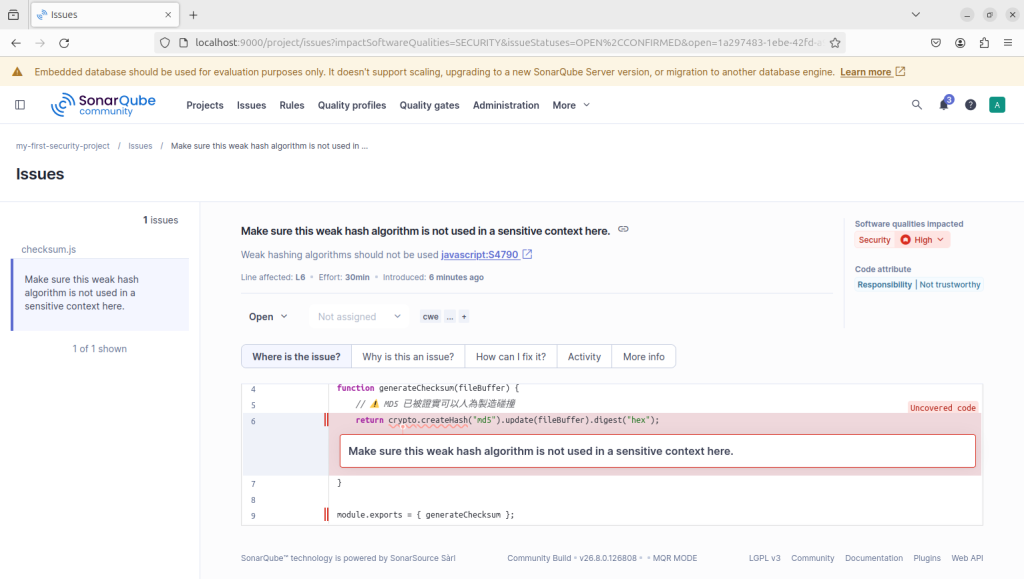The image size is (1024, 579).
Task: Open the Plugins footer link
Action: pos(927,558)
